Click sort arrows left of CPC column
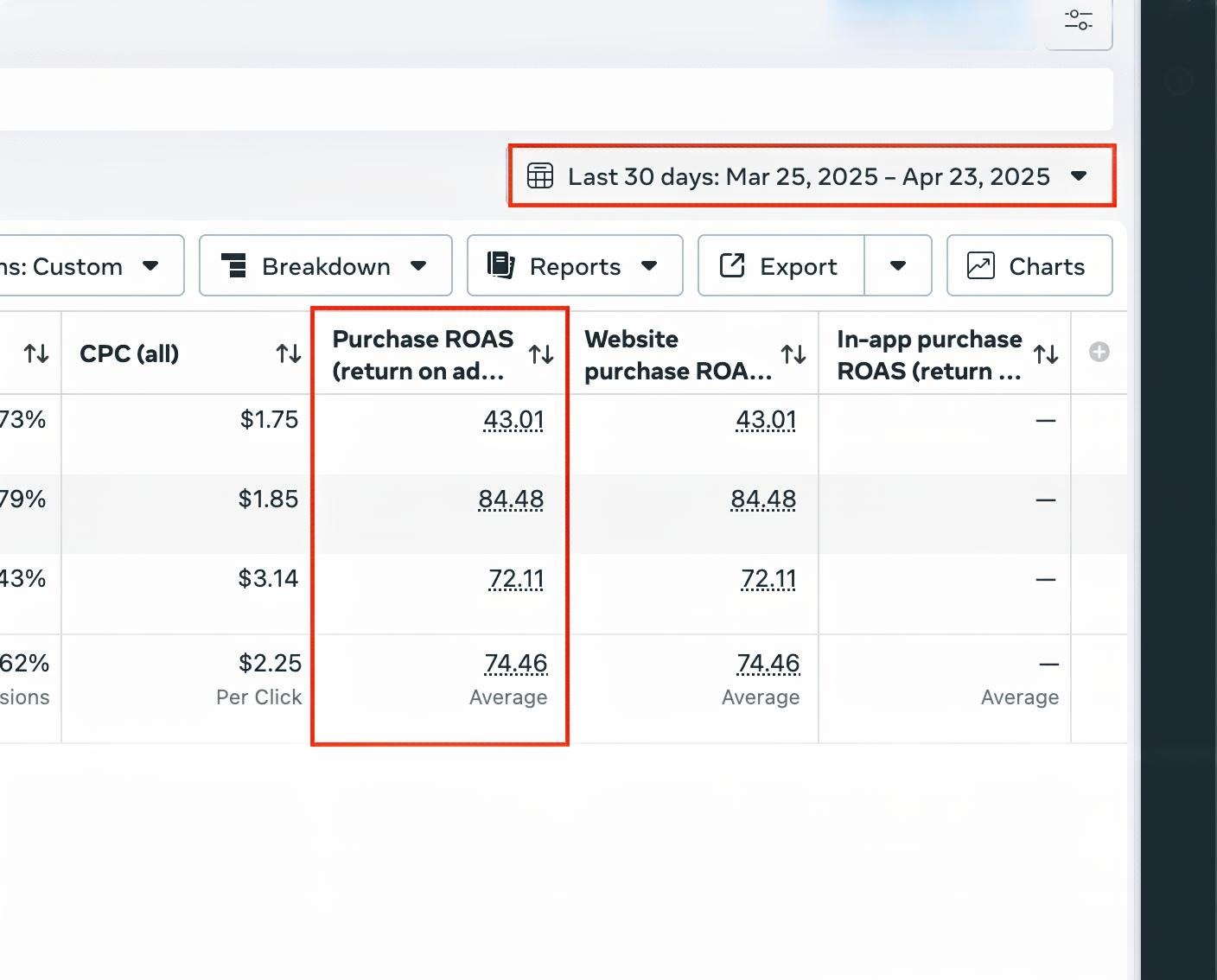 (36, 354)
